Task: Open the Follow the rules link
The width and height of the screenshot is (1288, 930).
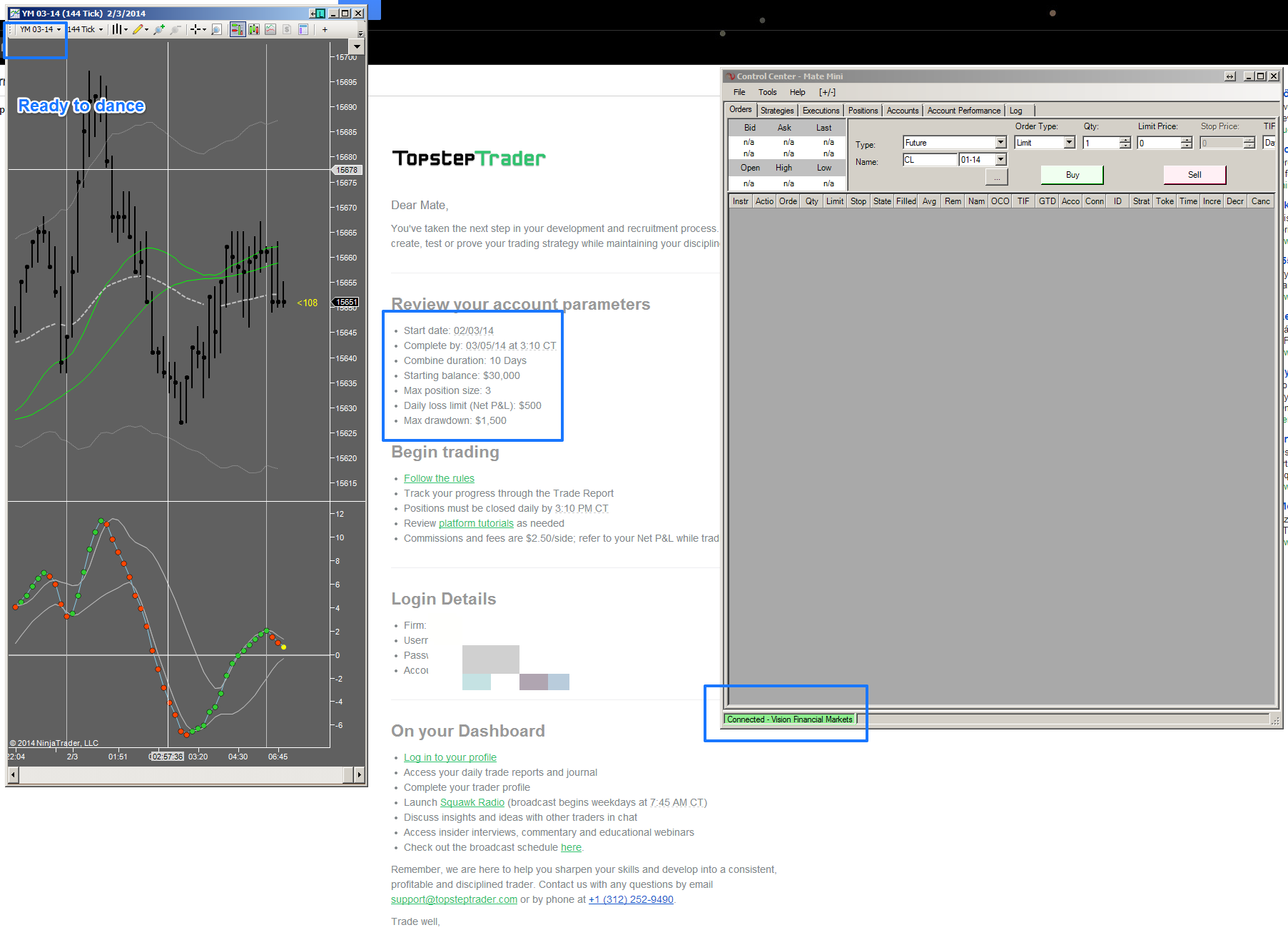Action: tap(439, 478)
